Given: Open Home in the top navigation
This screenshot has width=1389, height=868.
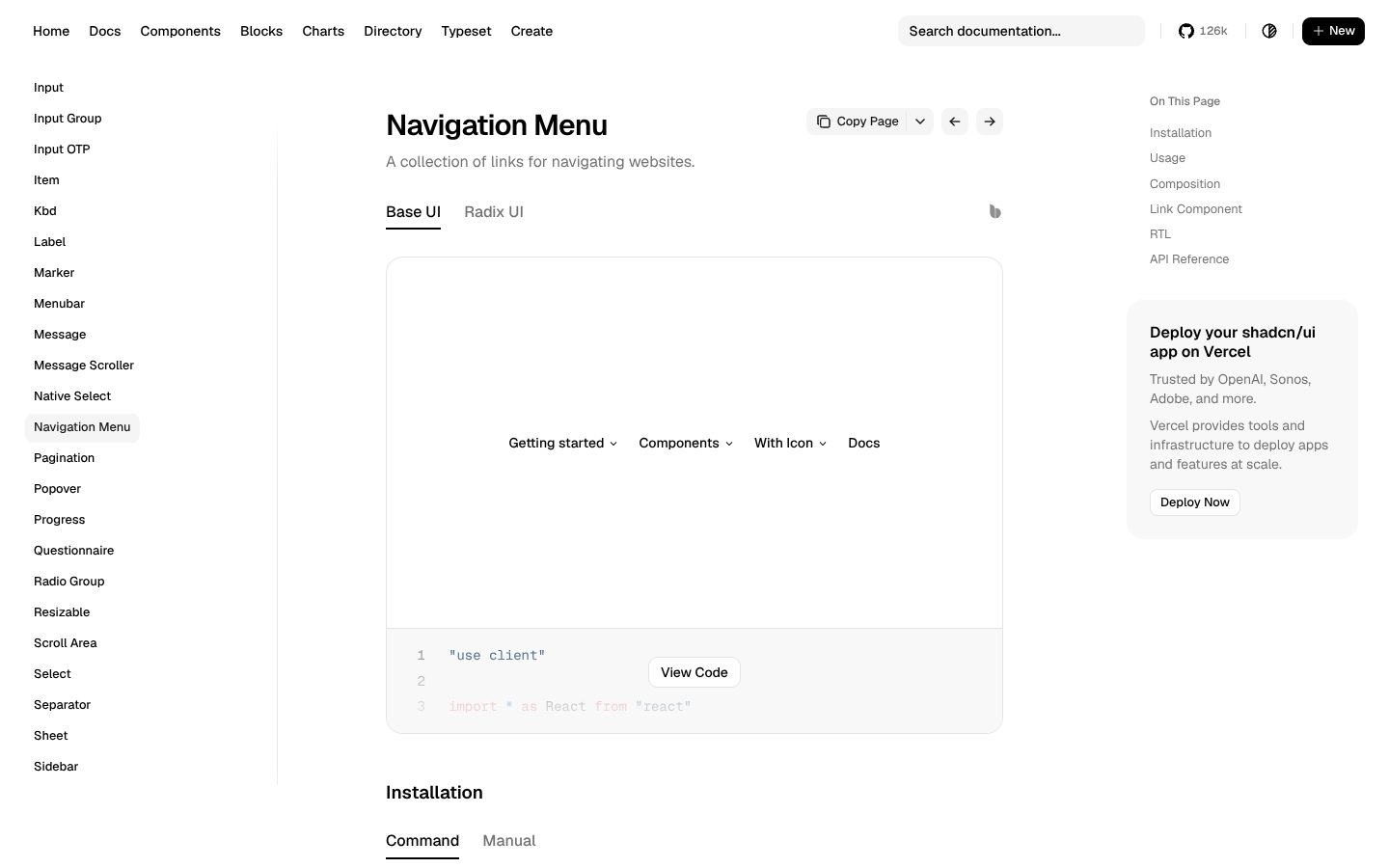Looking at the screenshot, I should (51, 31).
